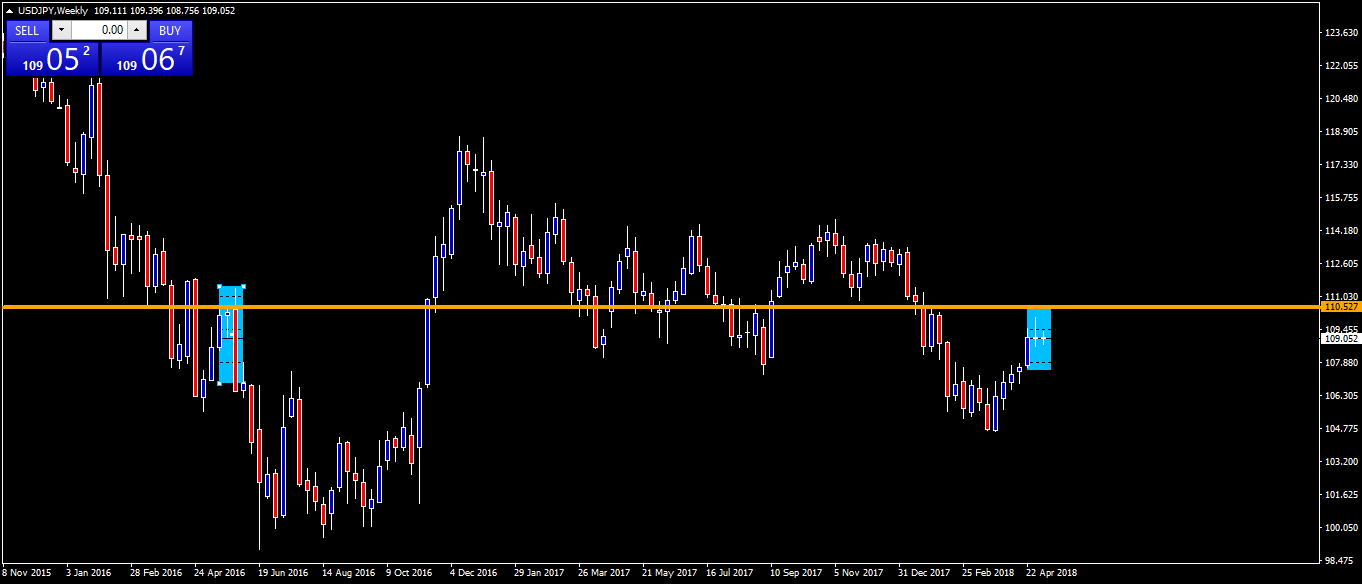This screenshot has width=1362, height=584.
Task: Click the 3 Jan 2016 date label
Action: coord(89,574)
